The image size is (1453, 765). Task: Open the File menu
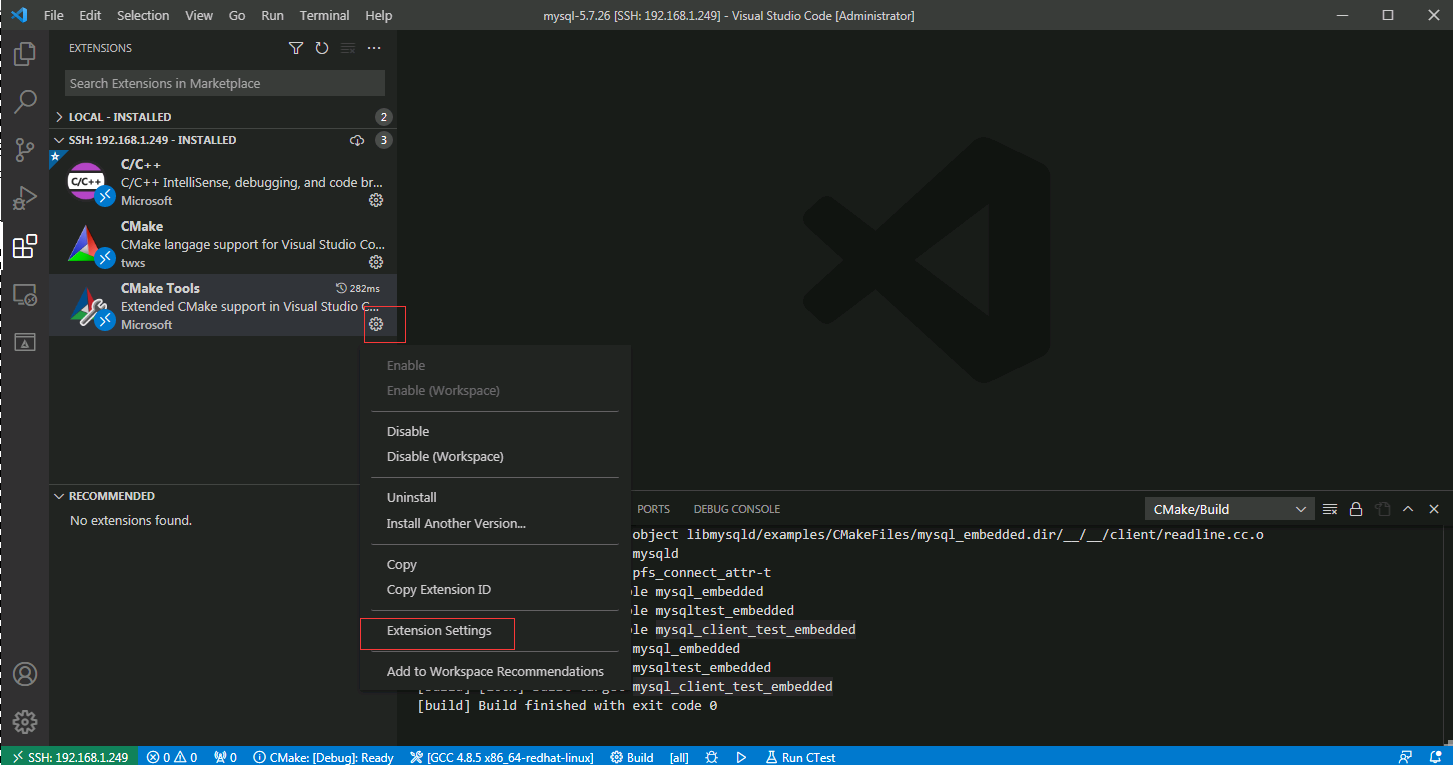(x=54, y=16)
